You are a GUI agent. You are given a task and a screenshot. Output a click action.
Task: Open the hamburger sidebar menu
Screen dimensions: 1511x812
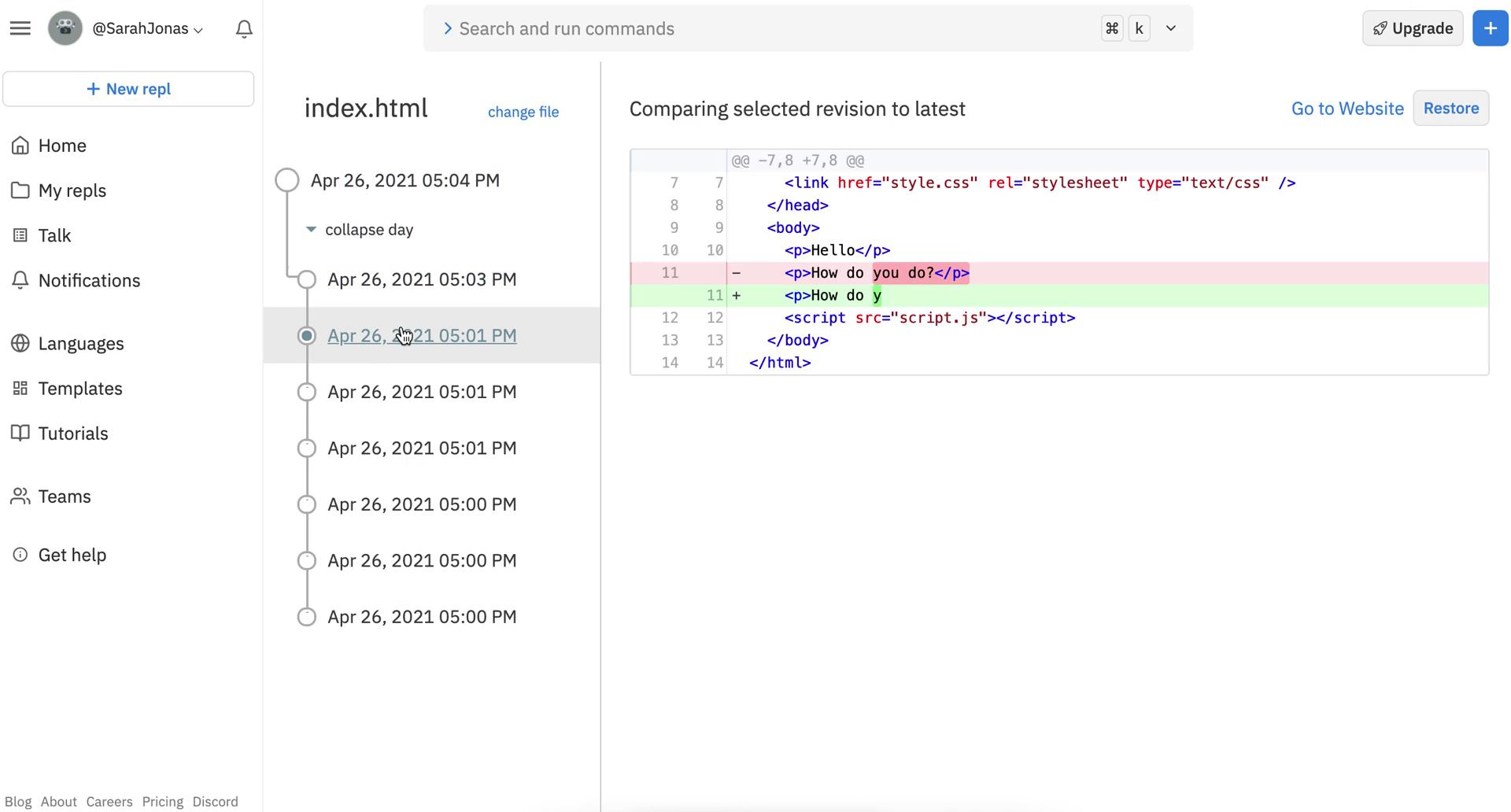point(20,28)
